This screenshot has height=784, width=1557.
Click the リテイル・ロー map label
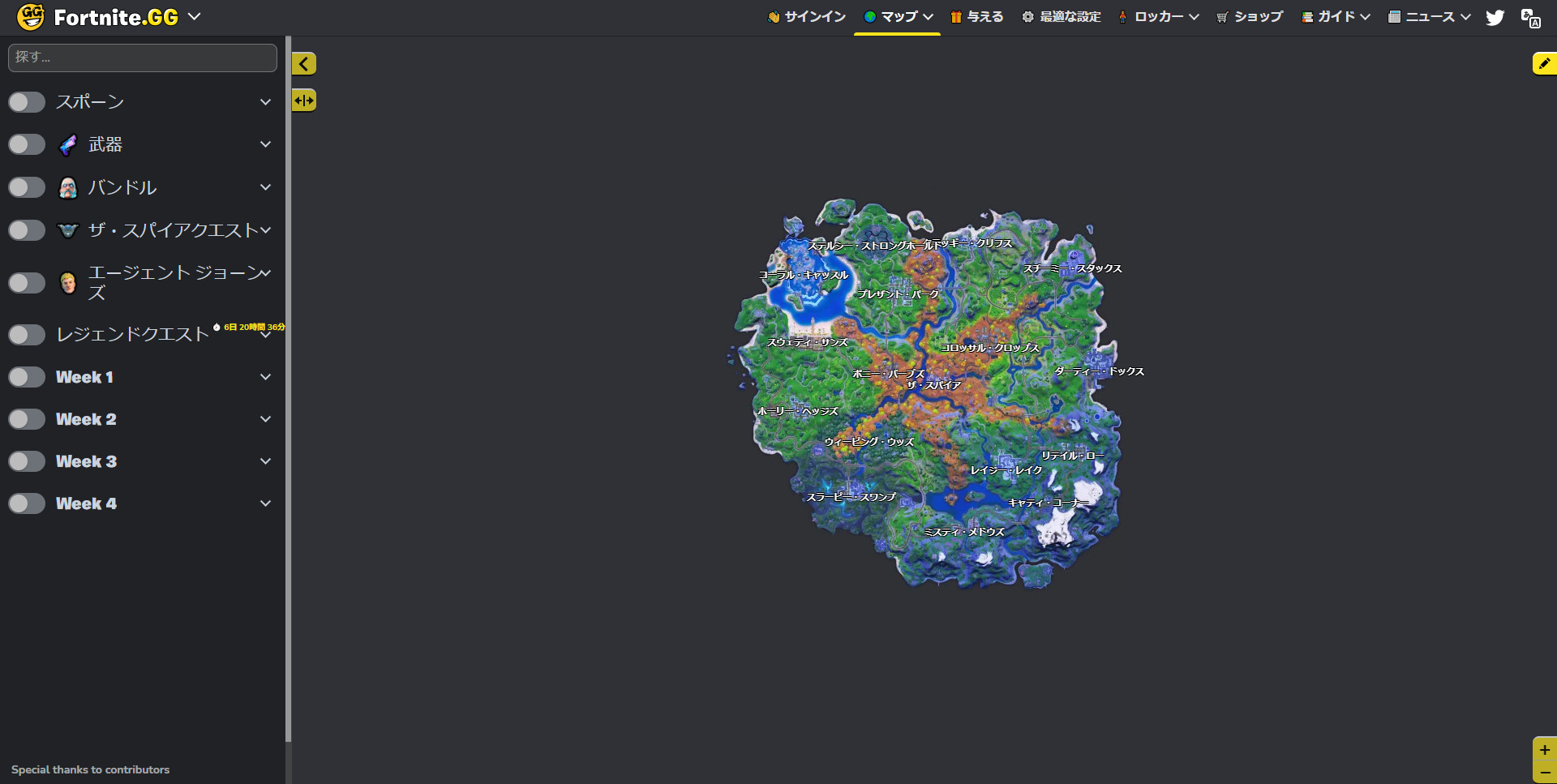coord(1072,456)
